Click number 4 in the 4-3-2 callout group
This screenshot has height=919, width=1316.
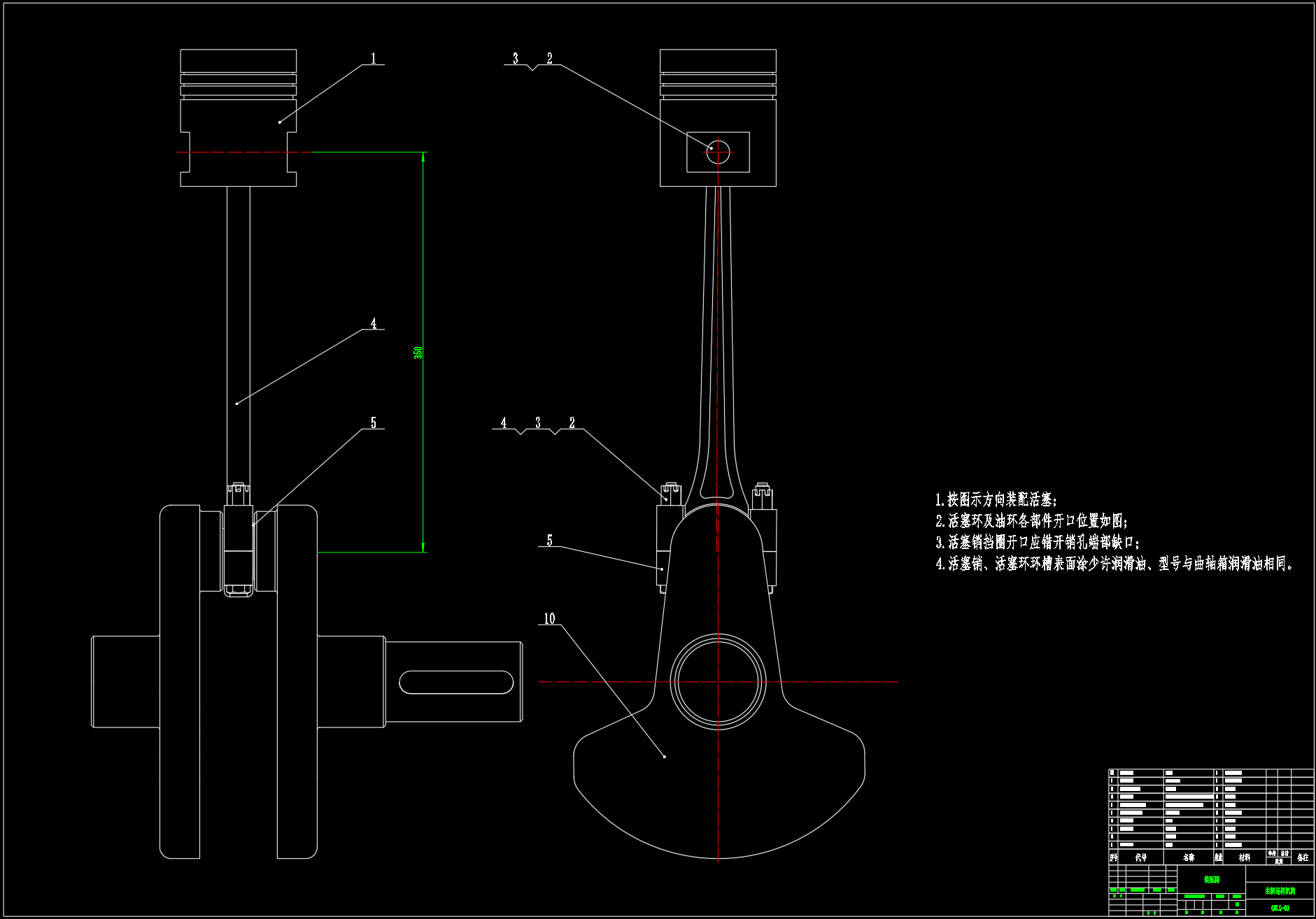click(x=504, y=422)
